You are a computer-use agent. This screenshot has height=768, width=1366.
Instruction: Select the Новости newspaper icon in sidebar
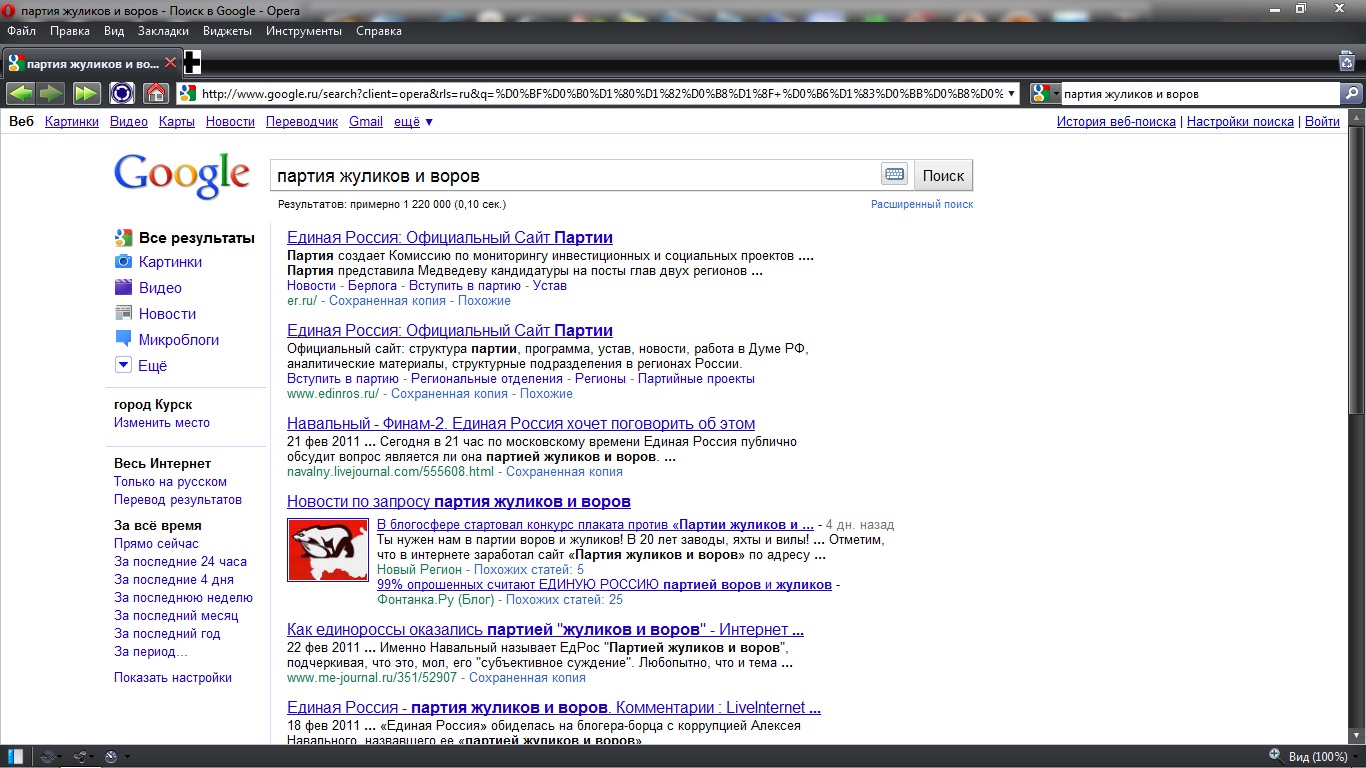(x=123, y=314)
